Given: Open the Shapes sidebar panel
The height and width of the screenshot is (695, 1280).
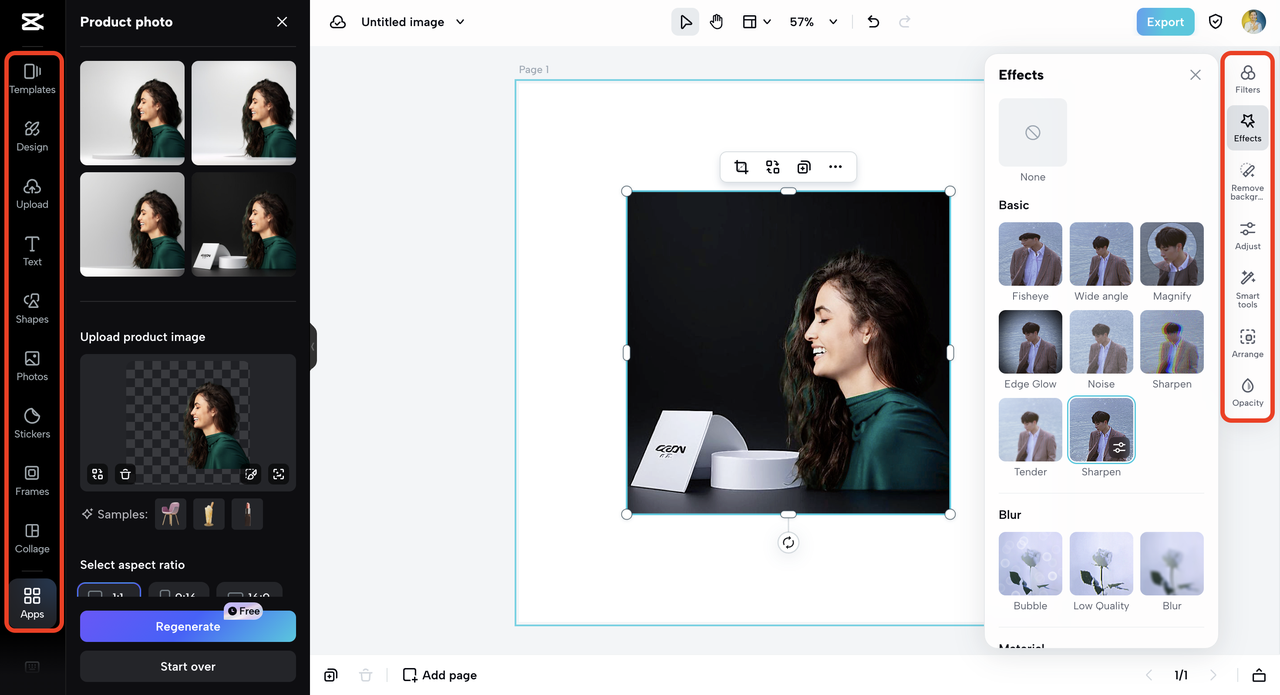Looking at the screenshot, I should point(32,308).
